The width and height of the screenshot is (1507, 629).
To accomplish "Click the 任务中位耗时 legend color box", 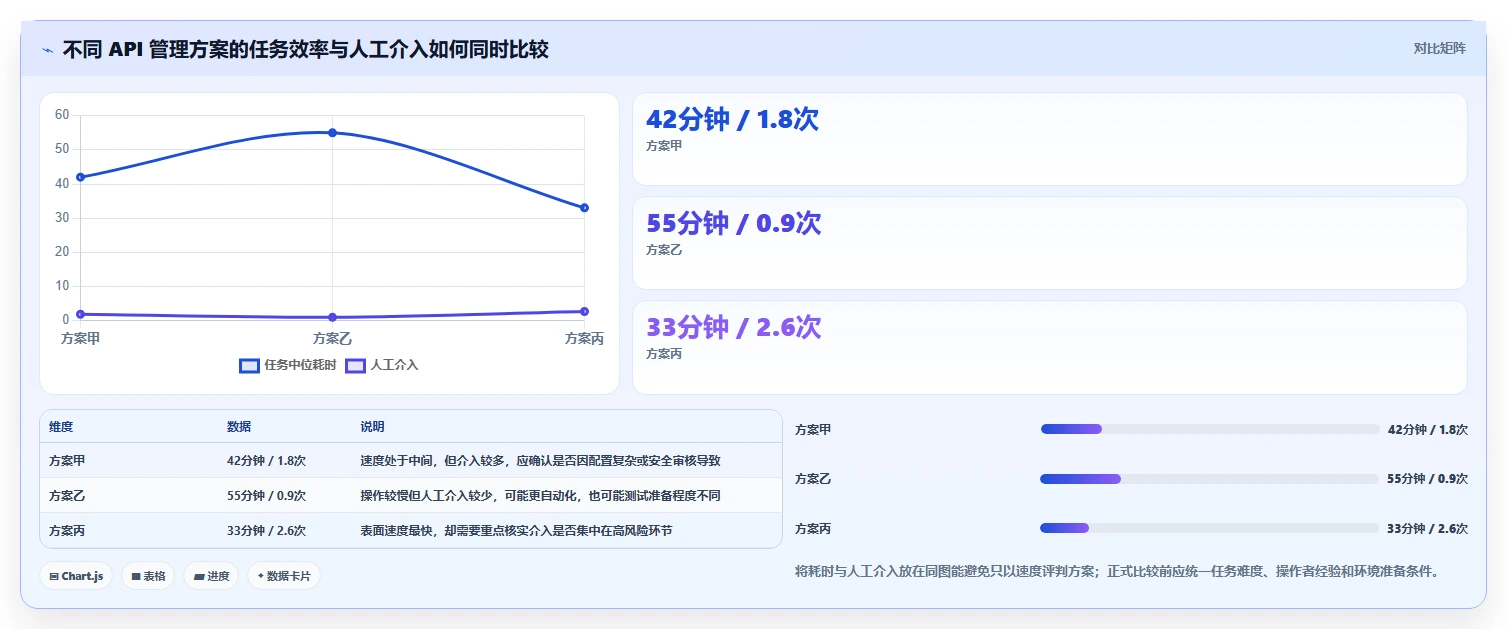I will coord(250,366).
